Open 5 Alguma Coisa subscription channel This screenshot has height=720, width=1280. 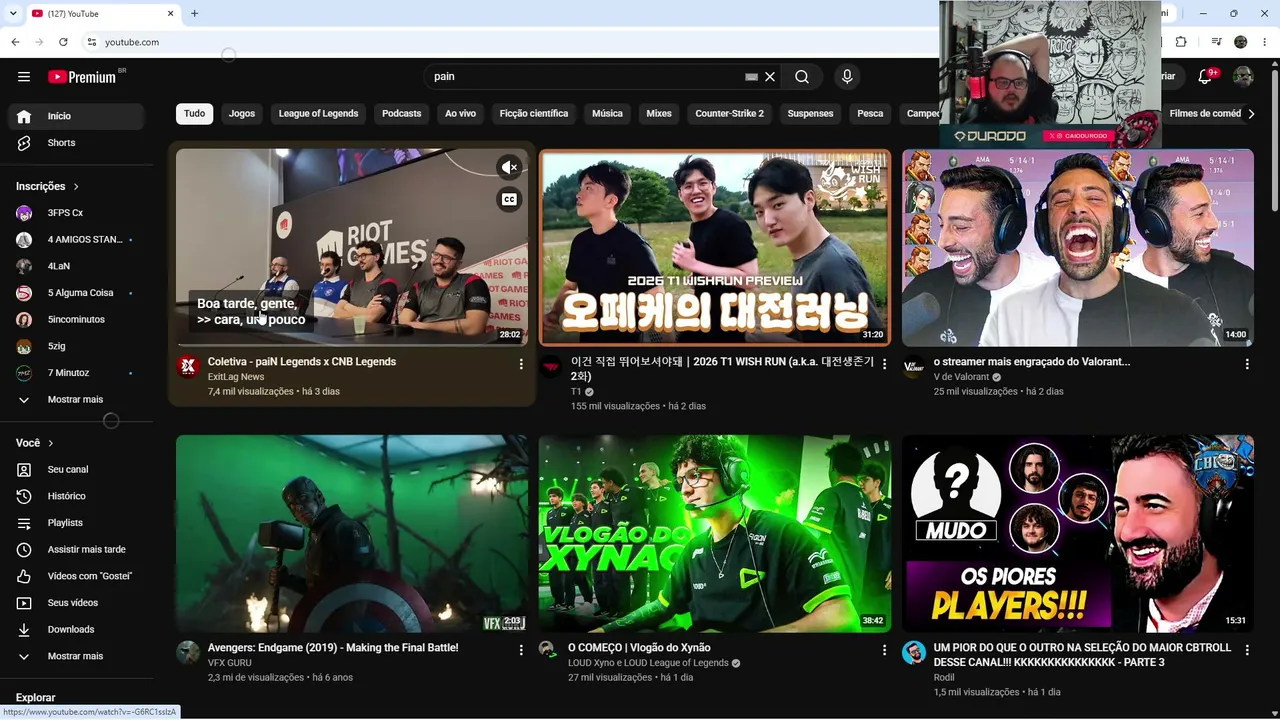click(76, 293)
